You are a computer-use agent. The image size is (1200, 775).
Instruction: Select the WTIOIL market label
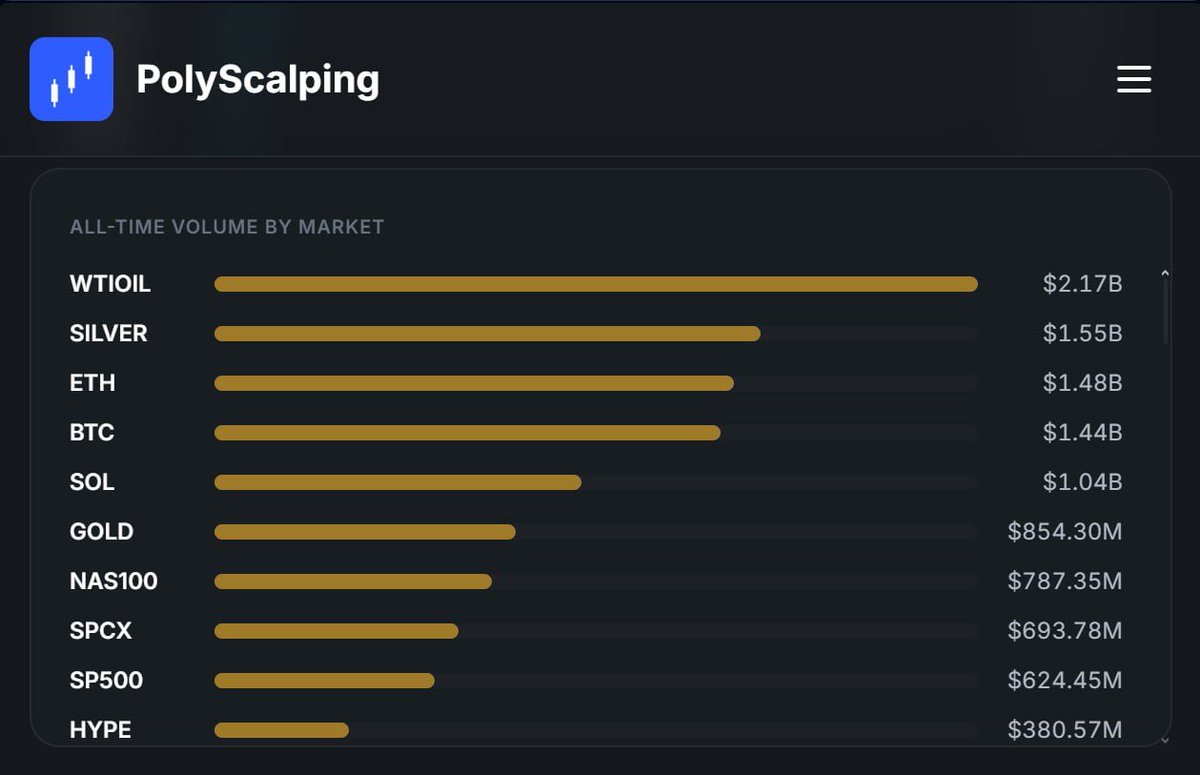pyautogui.click(x=110, y=284)
